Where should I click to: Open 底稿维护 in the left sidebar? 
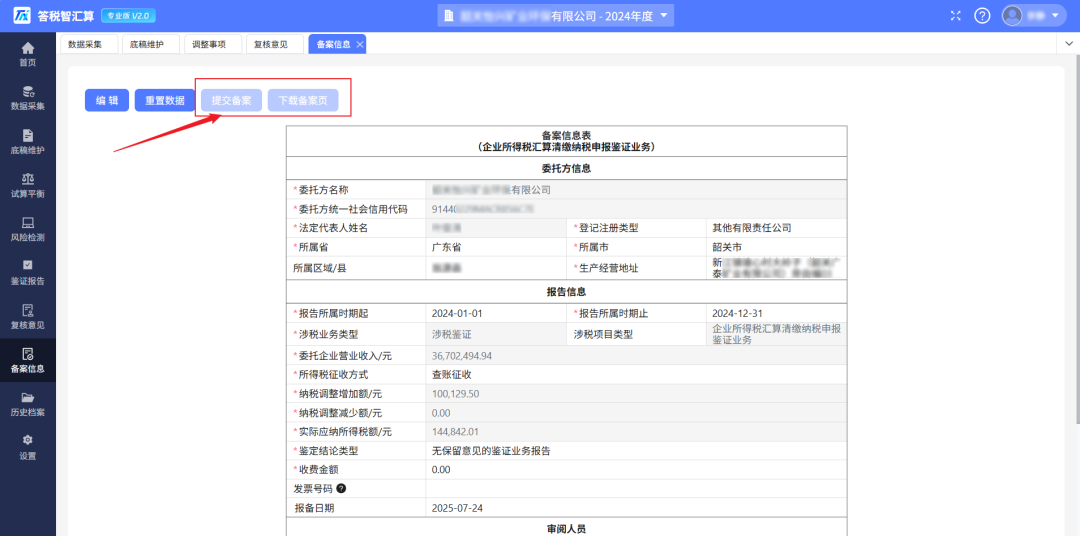click(x=28, y=142)
